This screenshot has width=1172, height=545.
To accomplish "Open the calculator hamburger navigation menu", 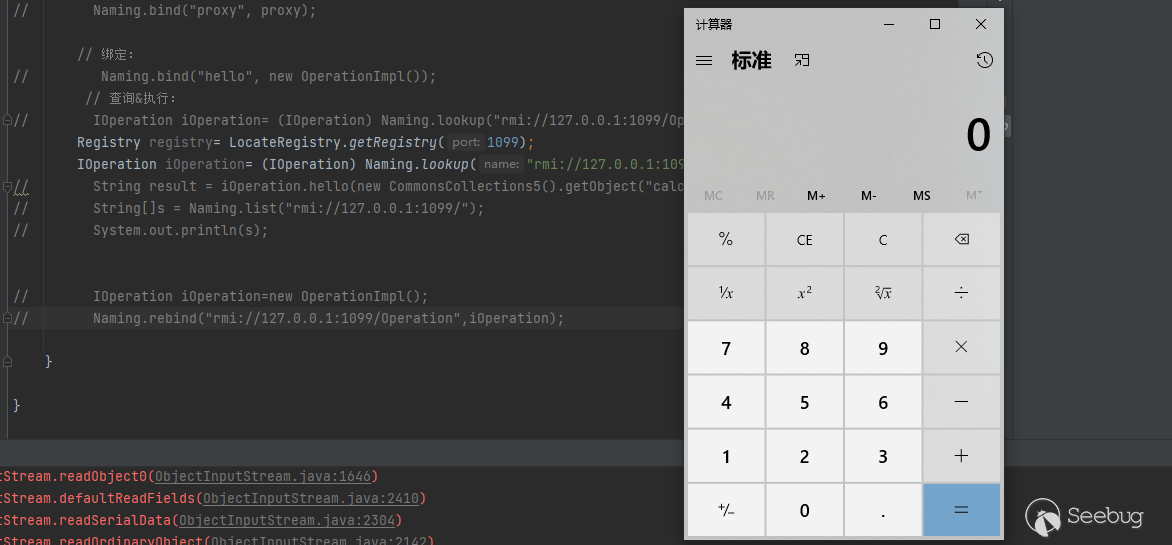I will [704, 61].
